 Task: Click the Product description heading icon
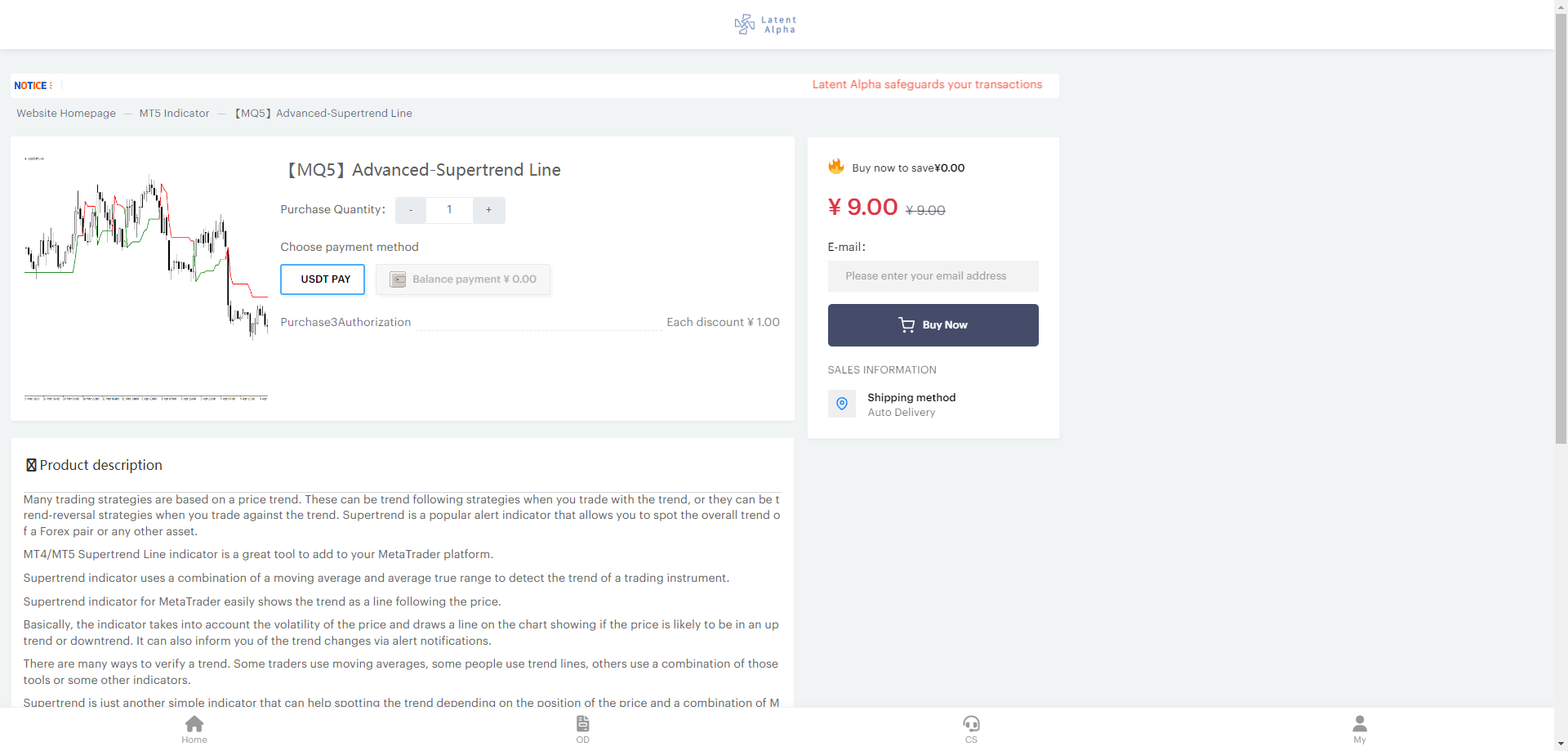[31, 465]
